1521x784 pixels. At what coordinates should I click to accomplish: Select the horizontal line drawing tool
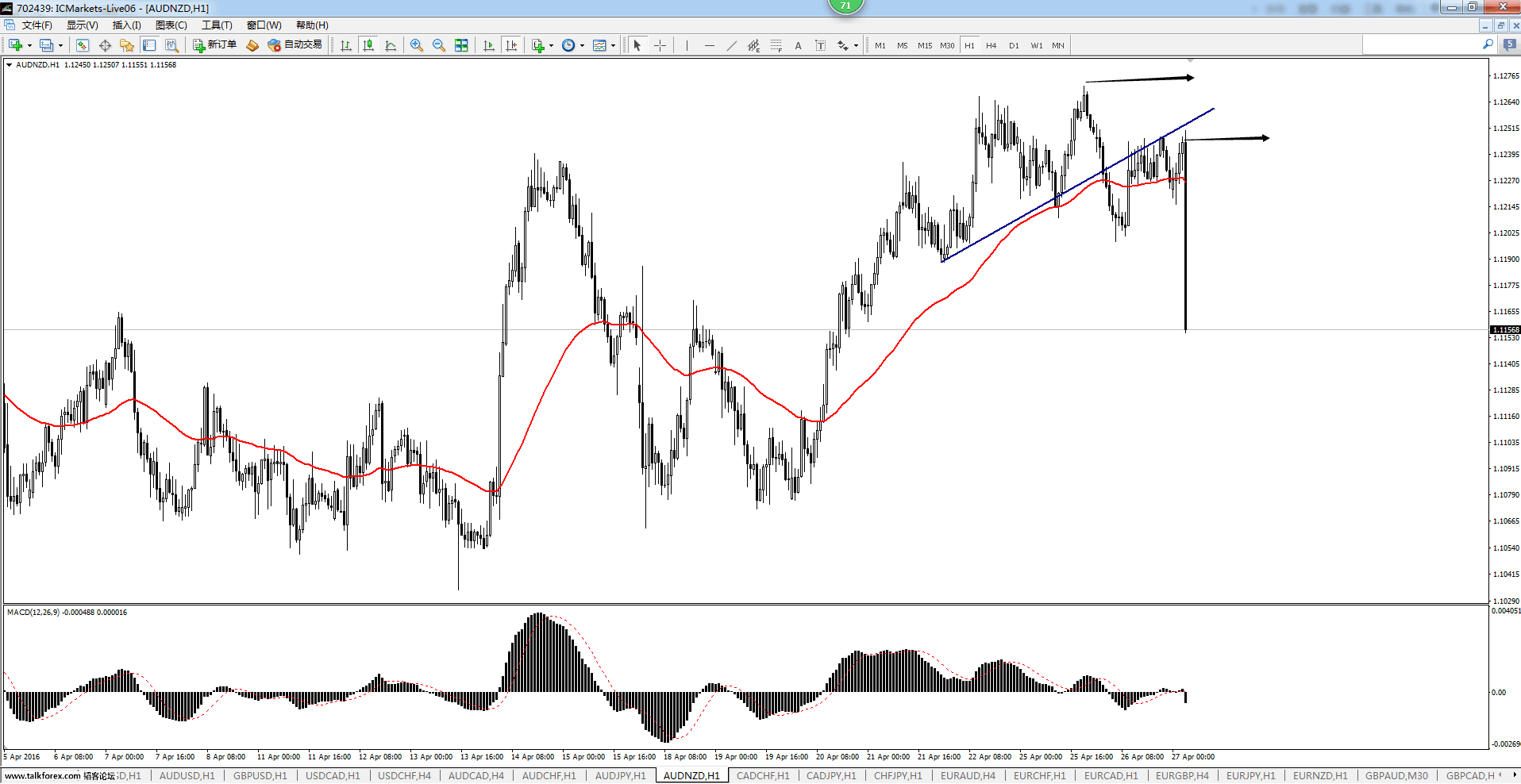pos(709,45)
